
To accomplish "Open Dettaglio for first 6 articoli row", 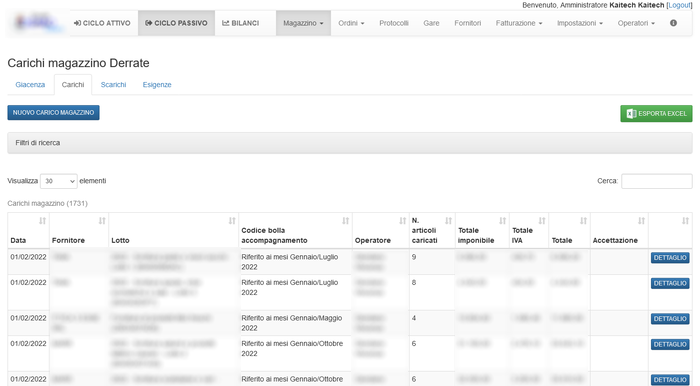I will [x=670, y=344].
